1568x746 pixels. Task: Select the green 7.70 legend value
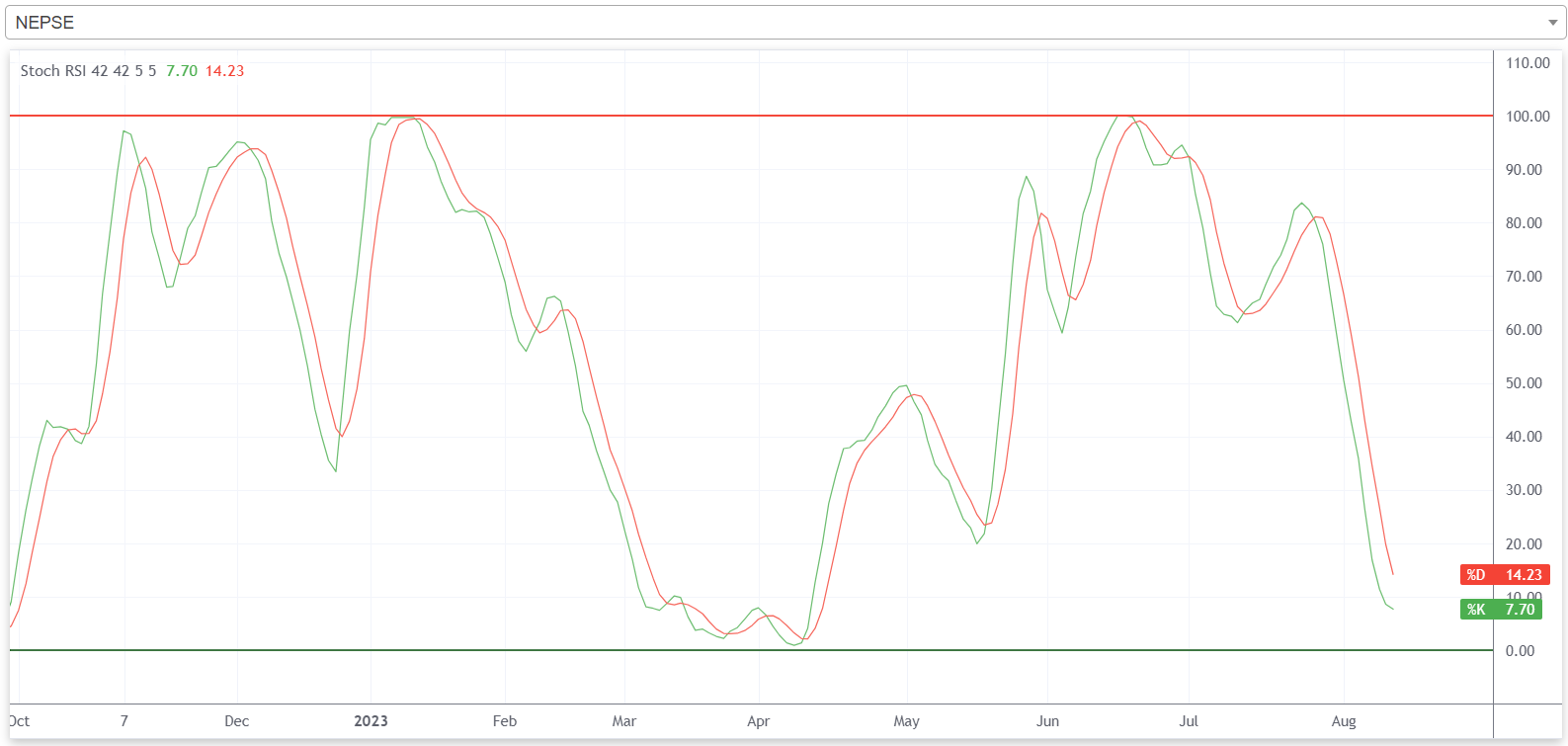[x=182, y=71]
